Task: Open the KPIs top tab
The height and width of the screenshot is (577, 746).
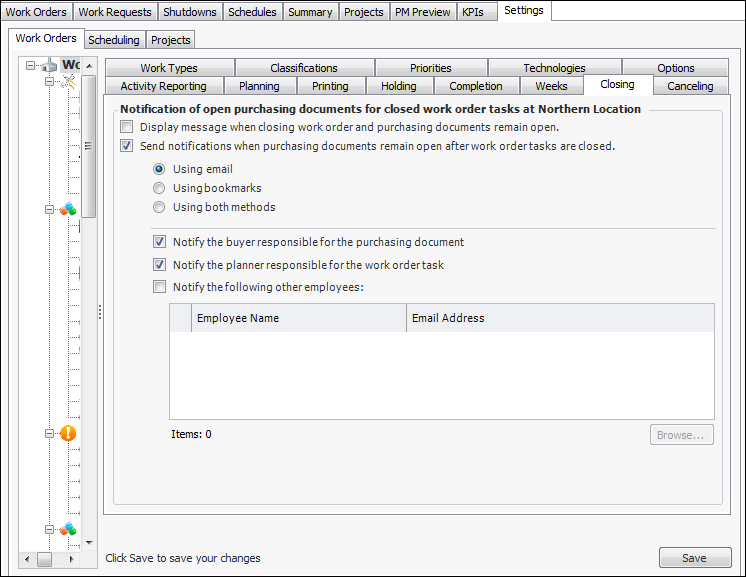Action: tap(473, 12)
